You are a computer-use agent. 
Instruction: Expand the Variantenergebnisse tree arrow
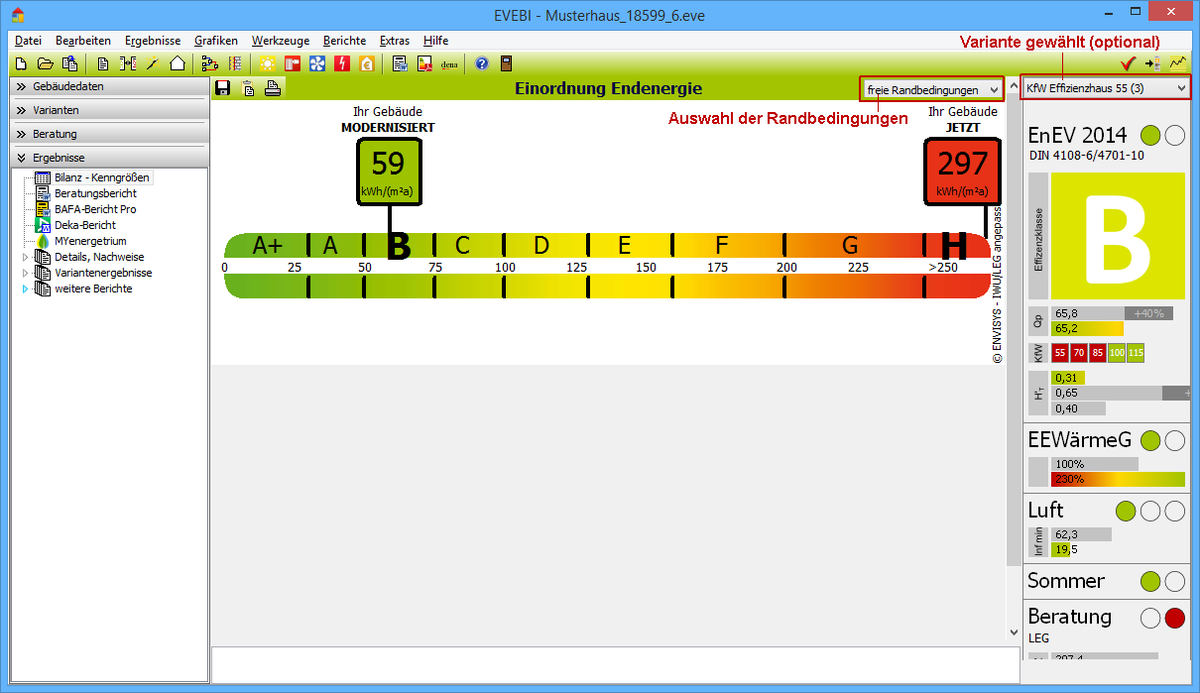click(x=26, y=273)
